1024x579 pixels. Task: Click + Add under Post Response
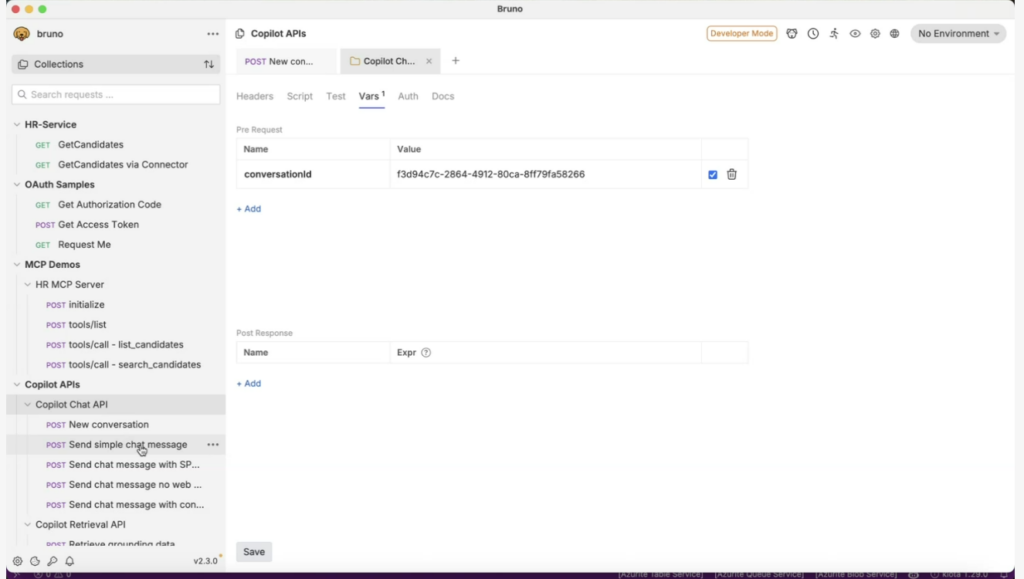click(x=249, y=384)
